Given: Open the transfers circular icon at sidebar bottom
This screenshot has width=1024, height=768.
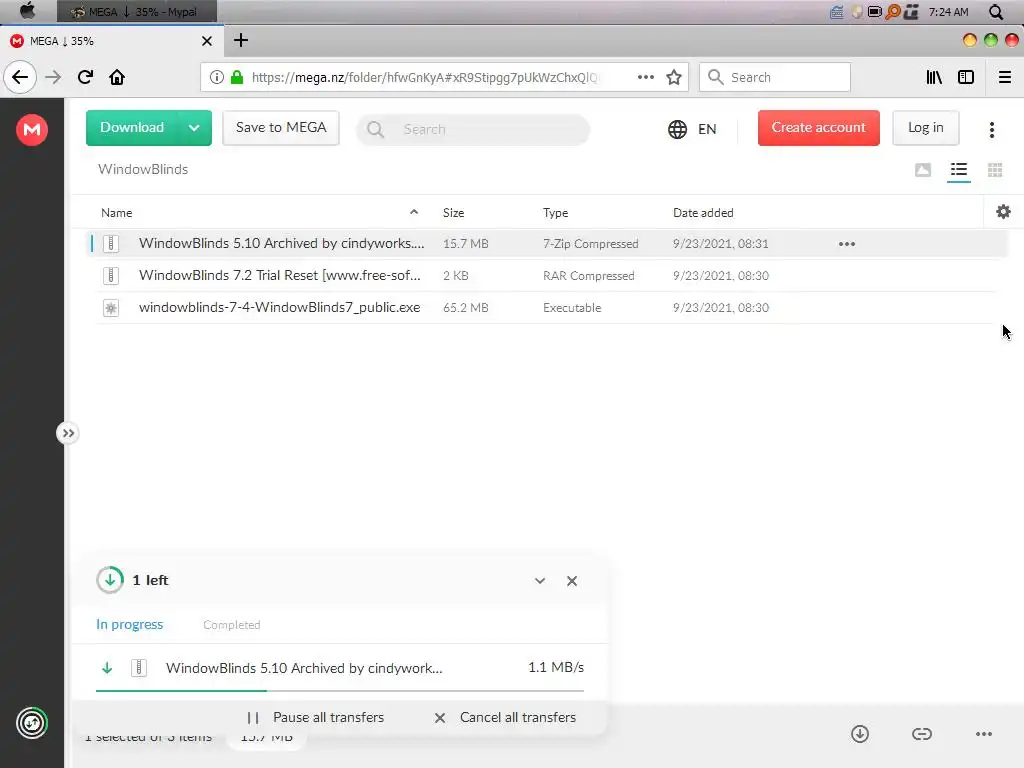Looking at the screenshot, I should pos(31,723).
